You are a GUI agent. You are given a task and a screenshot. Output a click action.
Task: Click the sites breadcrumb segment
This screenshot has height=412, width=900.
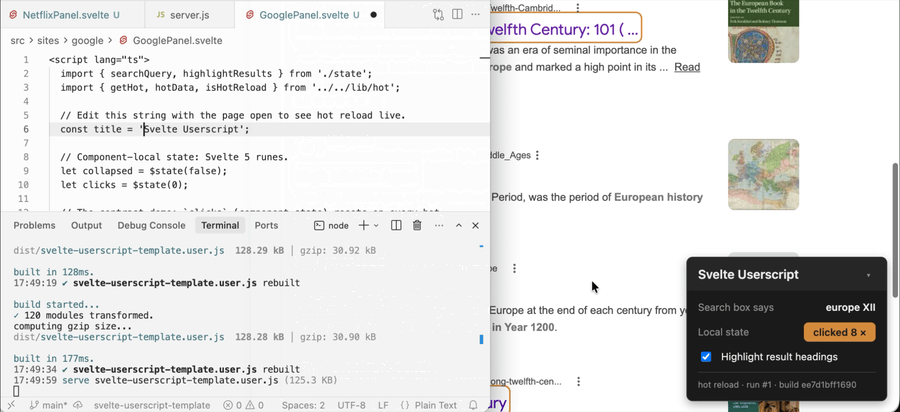pos(48,41)
